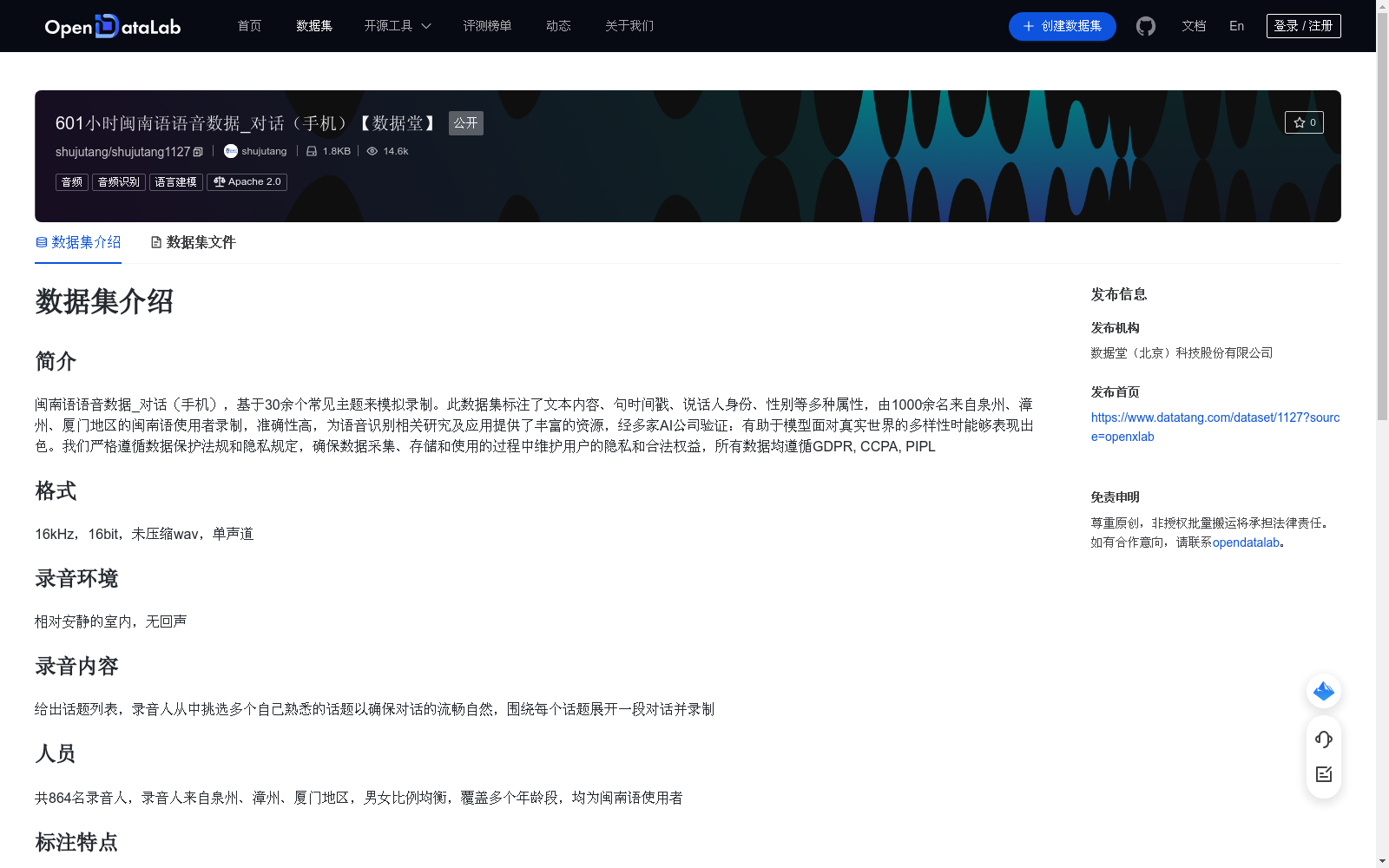Click the dataset title 601小时闽南语语音数据
The width and height of the screenshot is (1389, 868).
click(x=245, y=123)
